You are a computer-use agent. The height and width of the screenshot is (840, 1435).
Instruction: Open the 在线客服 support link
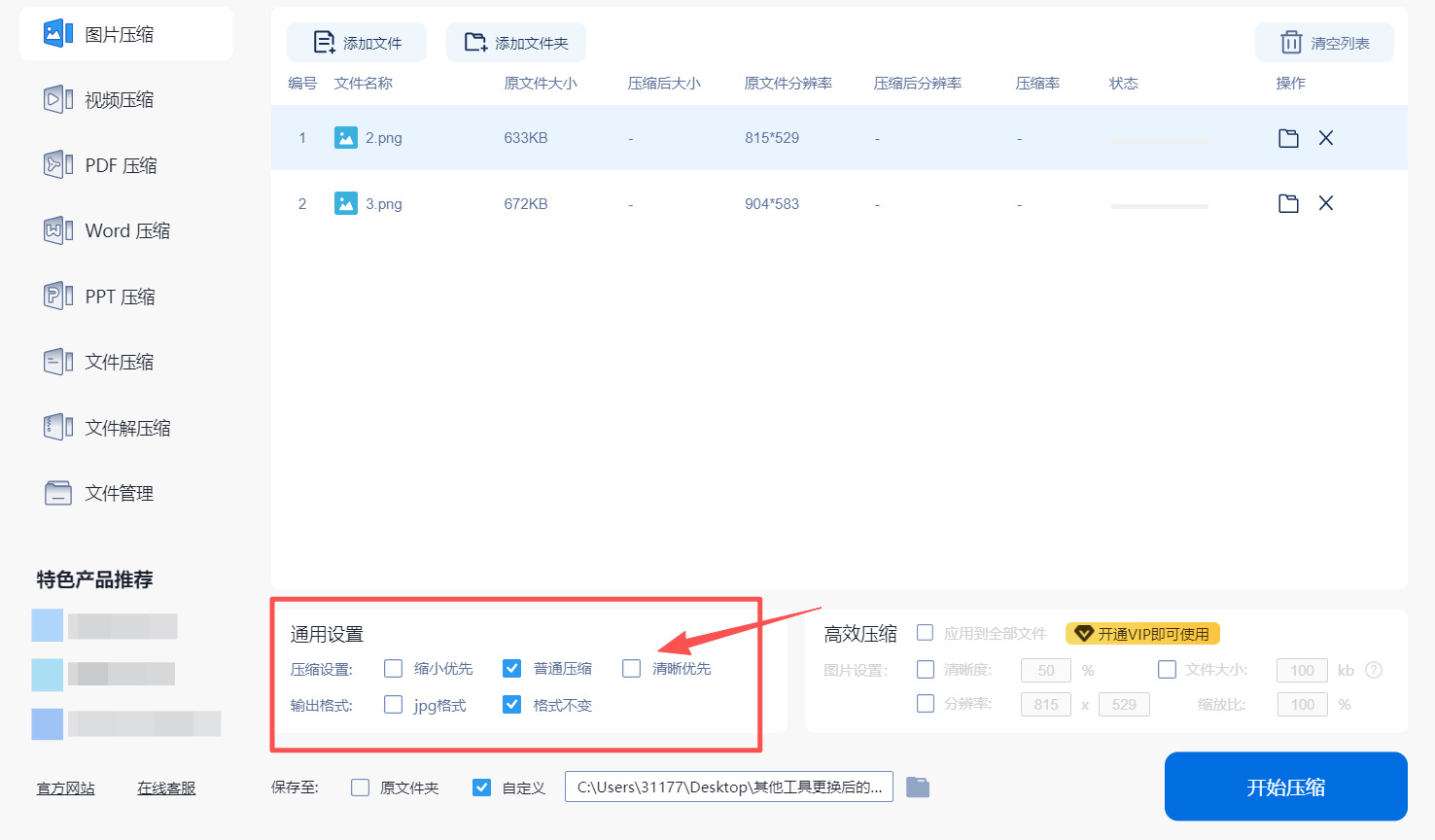tap(166, 788)
